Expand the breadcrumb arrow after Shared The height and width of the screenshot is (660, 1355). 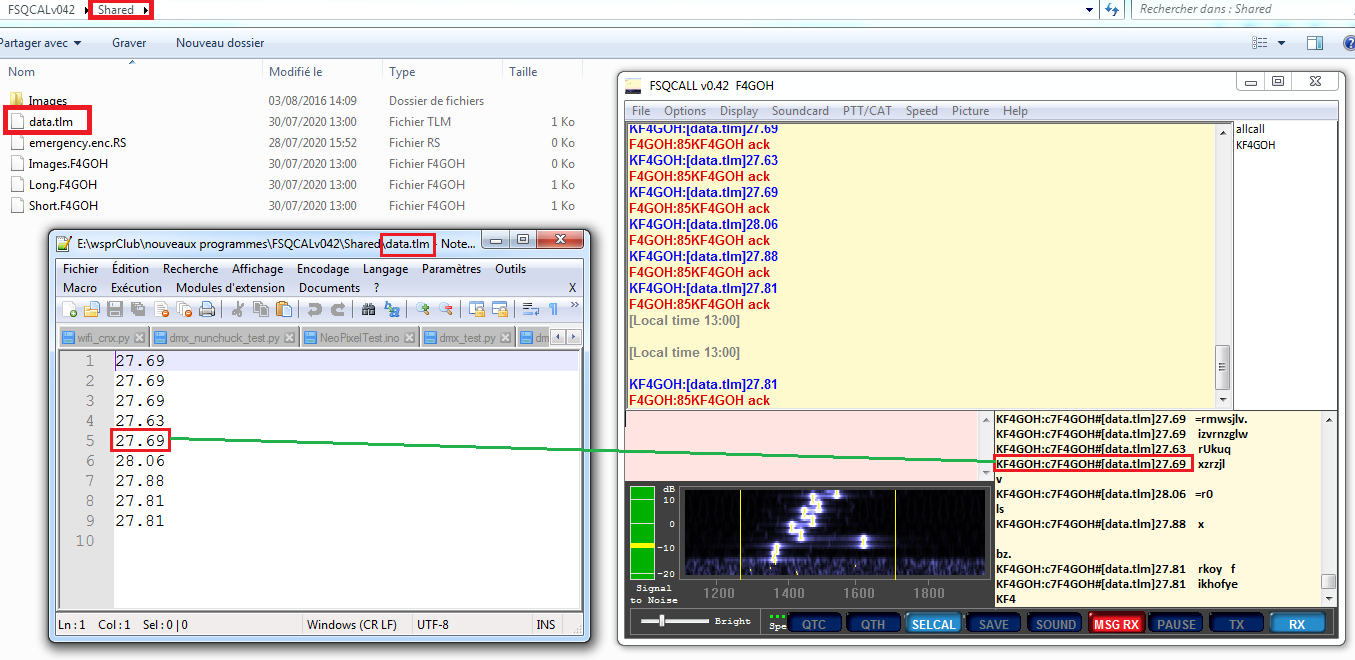click(147, 10)
